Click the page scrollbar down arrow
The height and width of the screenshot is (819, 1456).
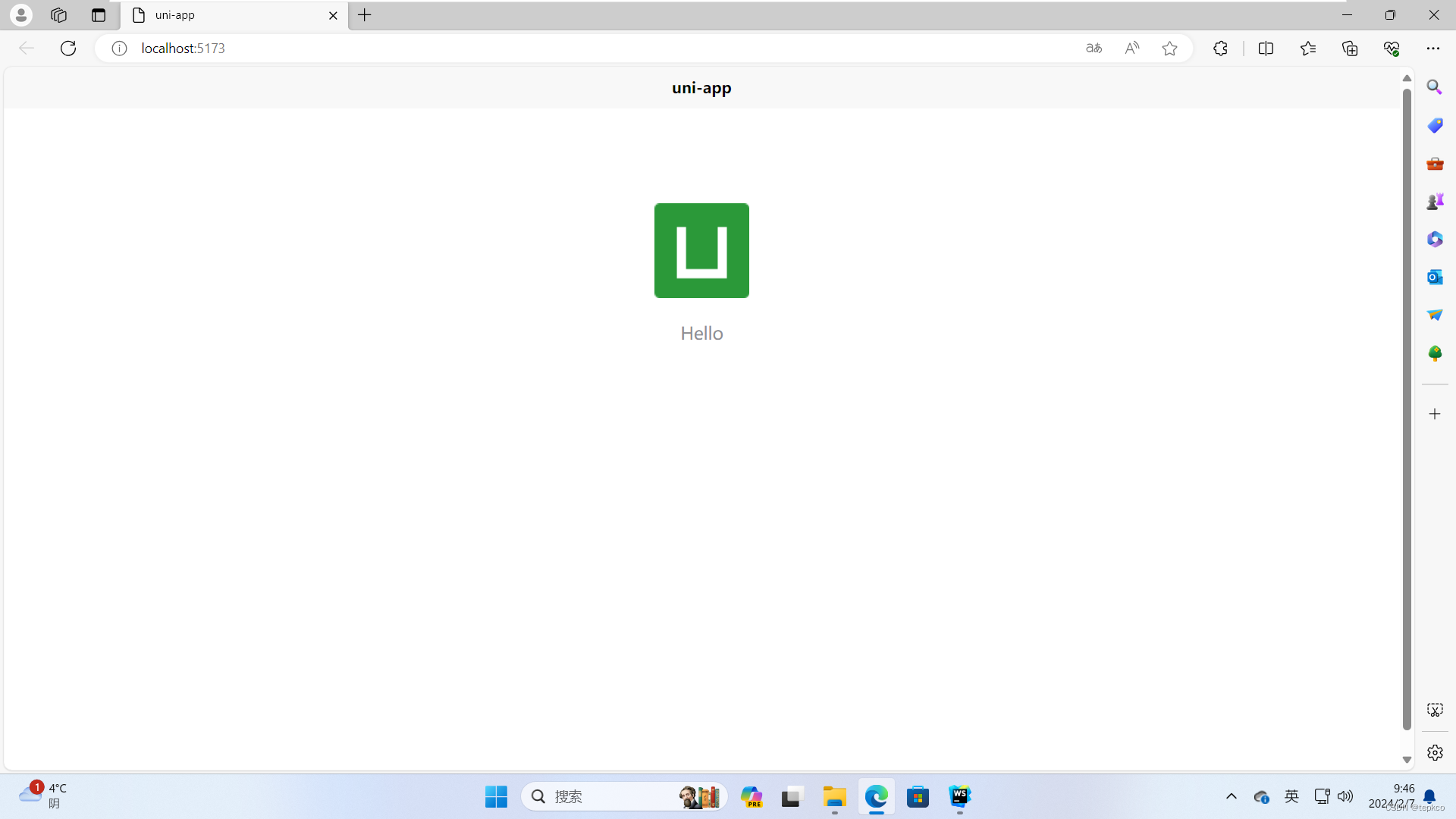click(x=1407, y=760)
